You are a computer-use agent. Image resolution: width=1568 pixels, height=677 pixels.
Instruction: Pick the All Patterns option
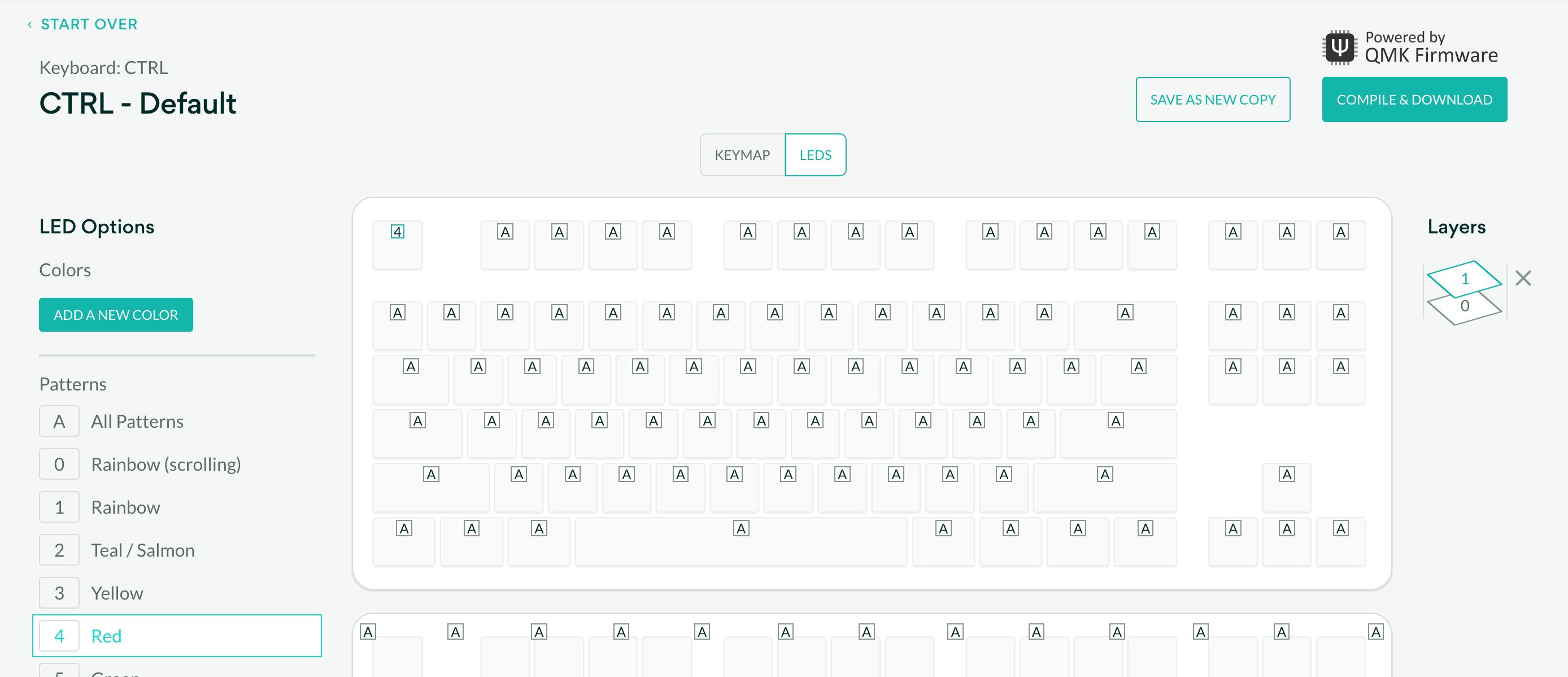[x=137, y=422]
